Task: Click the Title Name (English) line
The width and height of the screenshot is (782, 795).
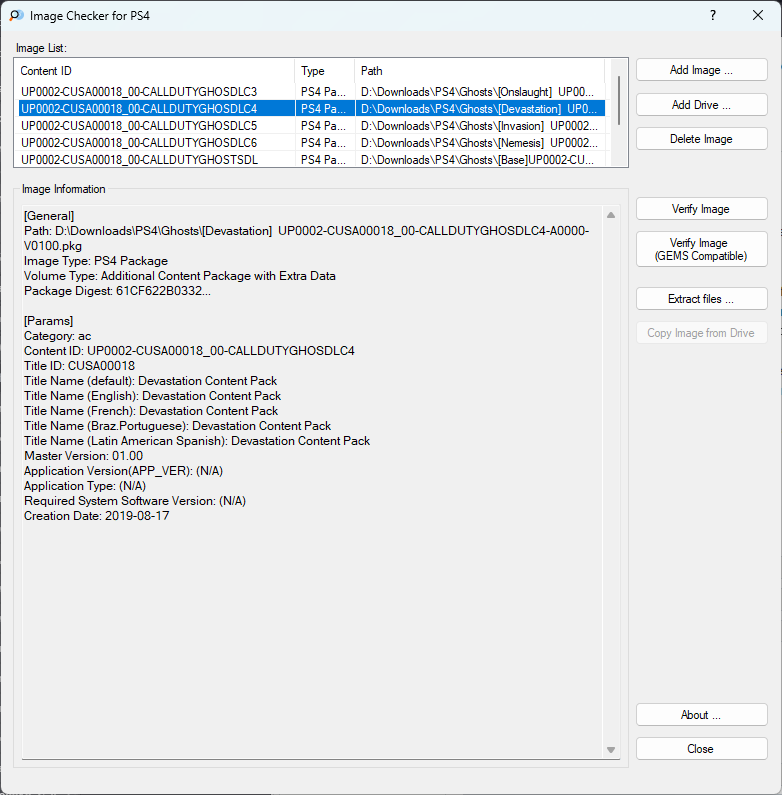Action: [152, 396]
